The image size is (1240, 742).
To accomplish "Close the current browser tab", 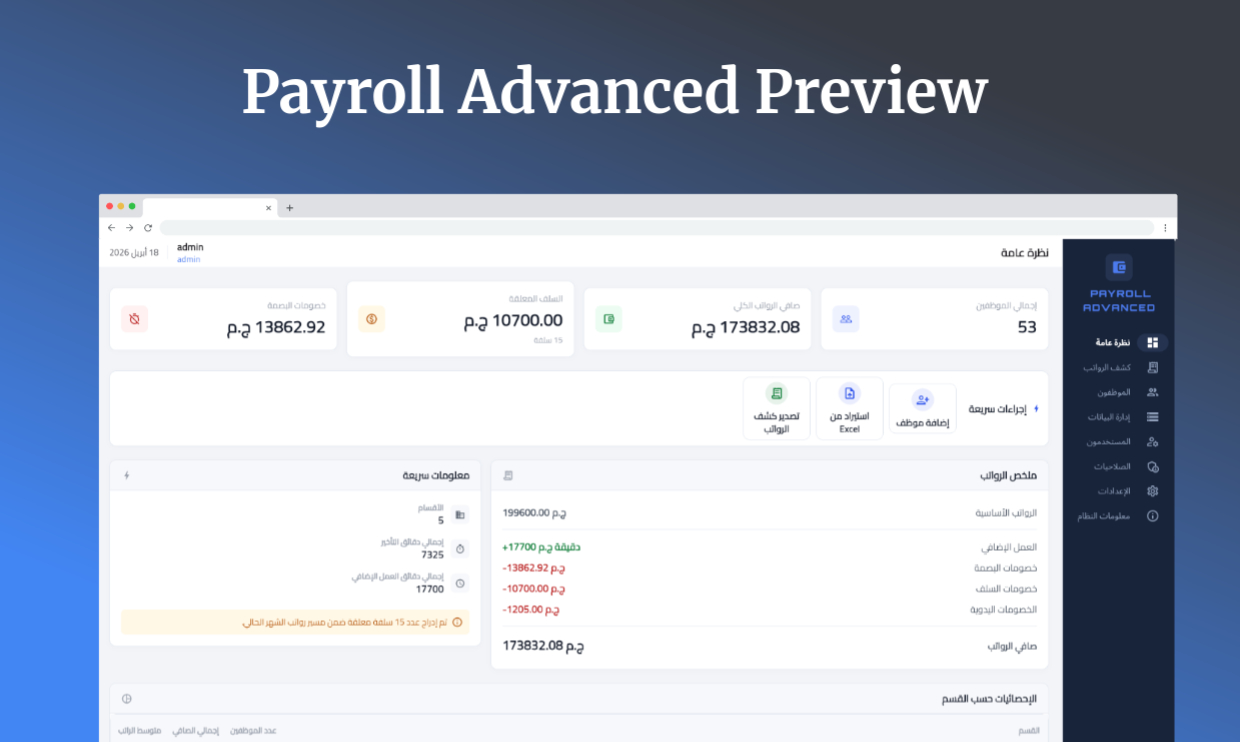I will (268, 208).
